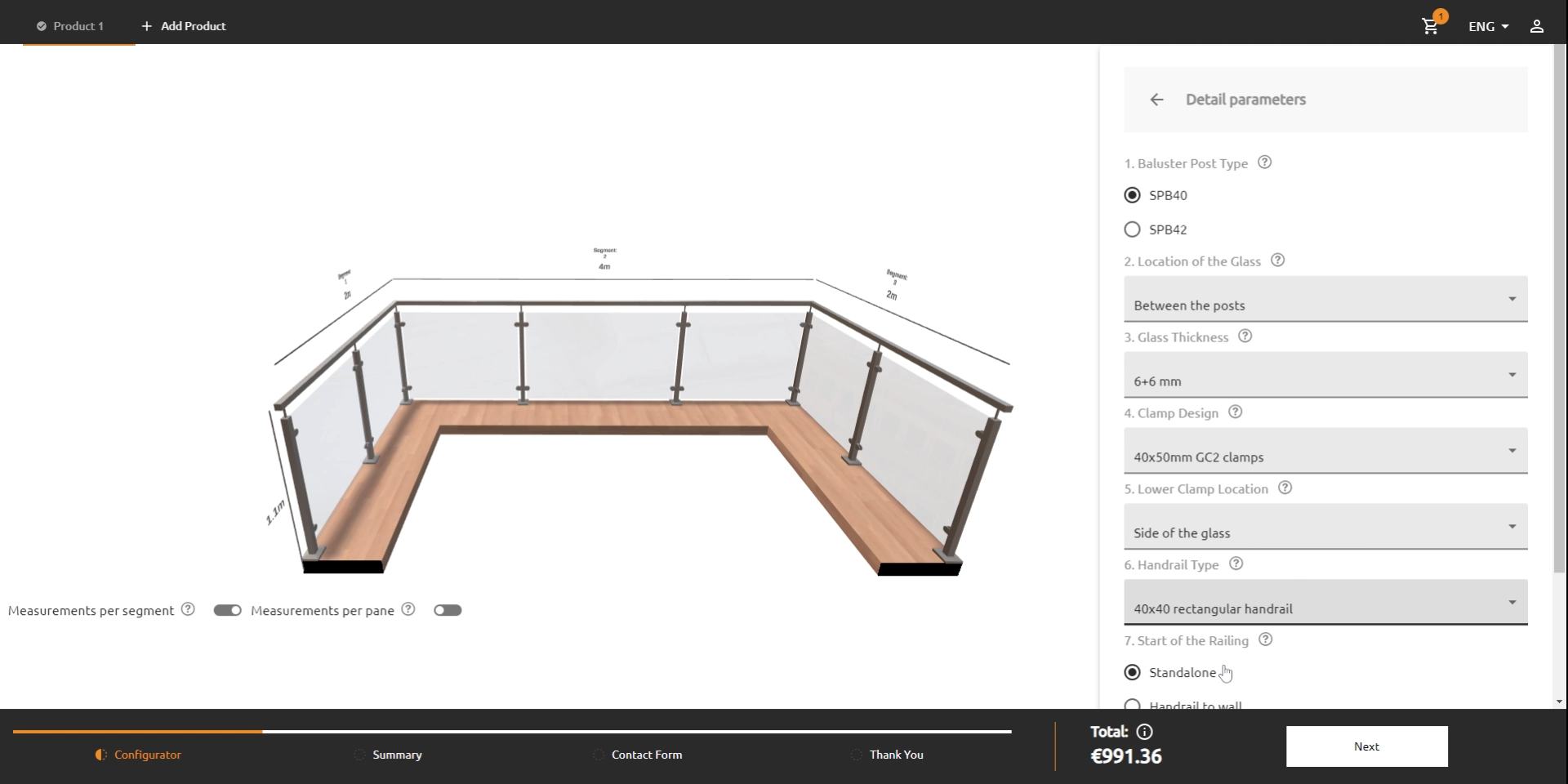Viewport: 1568px width, 784px height.
Task: Switch to the Summary step
Action: [x=396, y=755]
